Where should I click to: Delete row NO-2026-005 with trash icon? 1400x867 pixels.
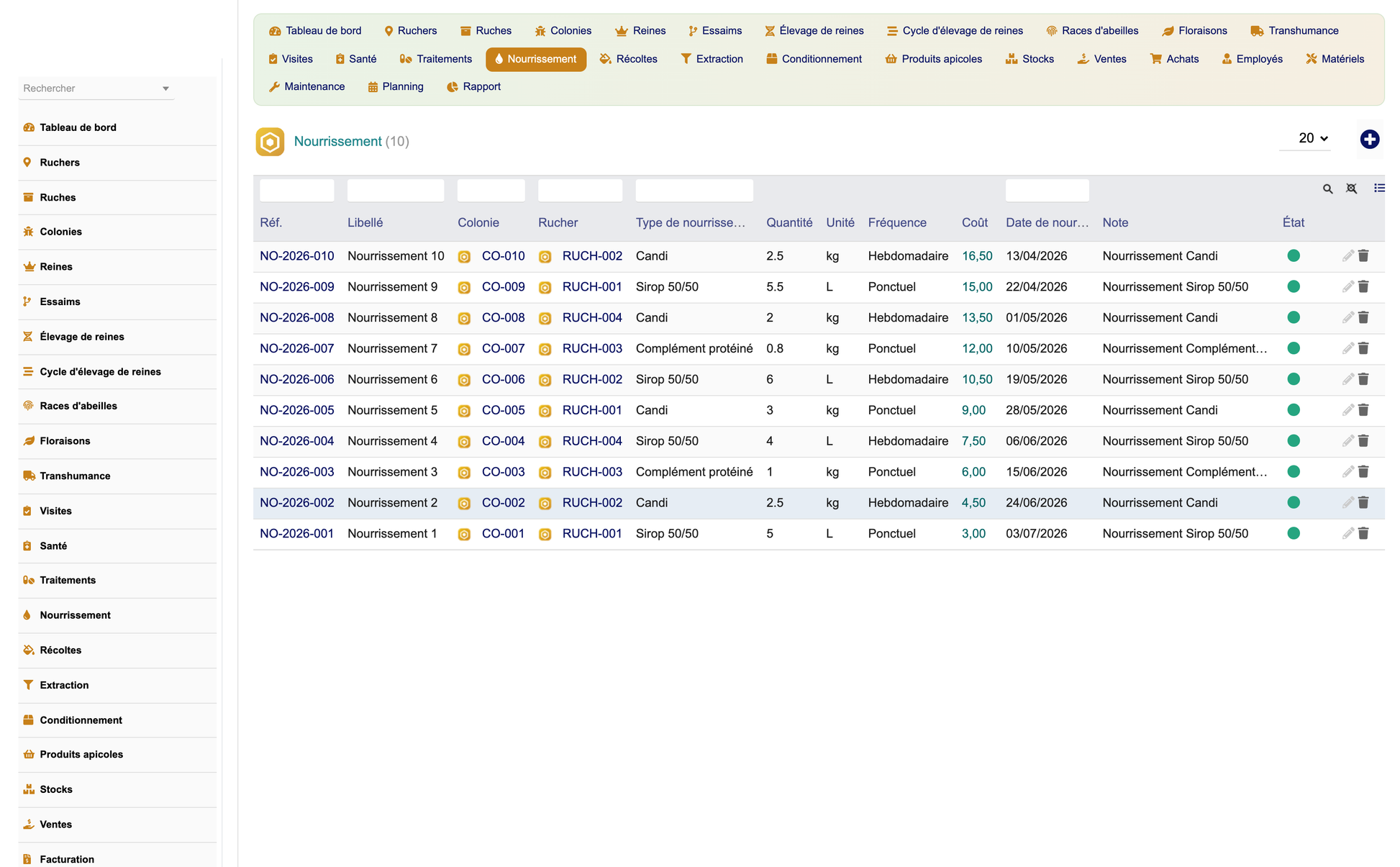coord(1363,410)
